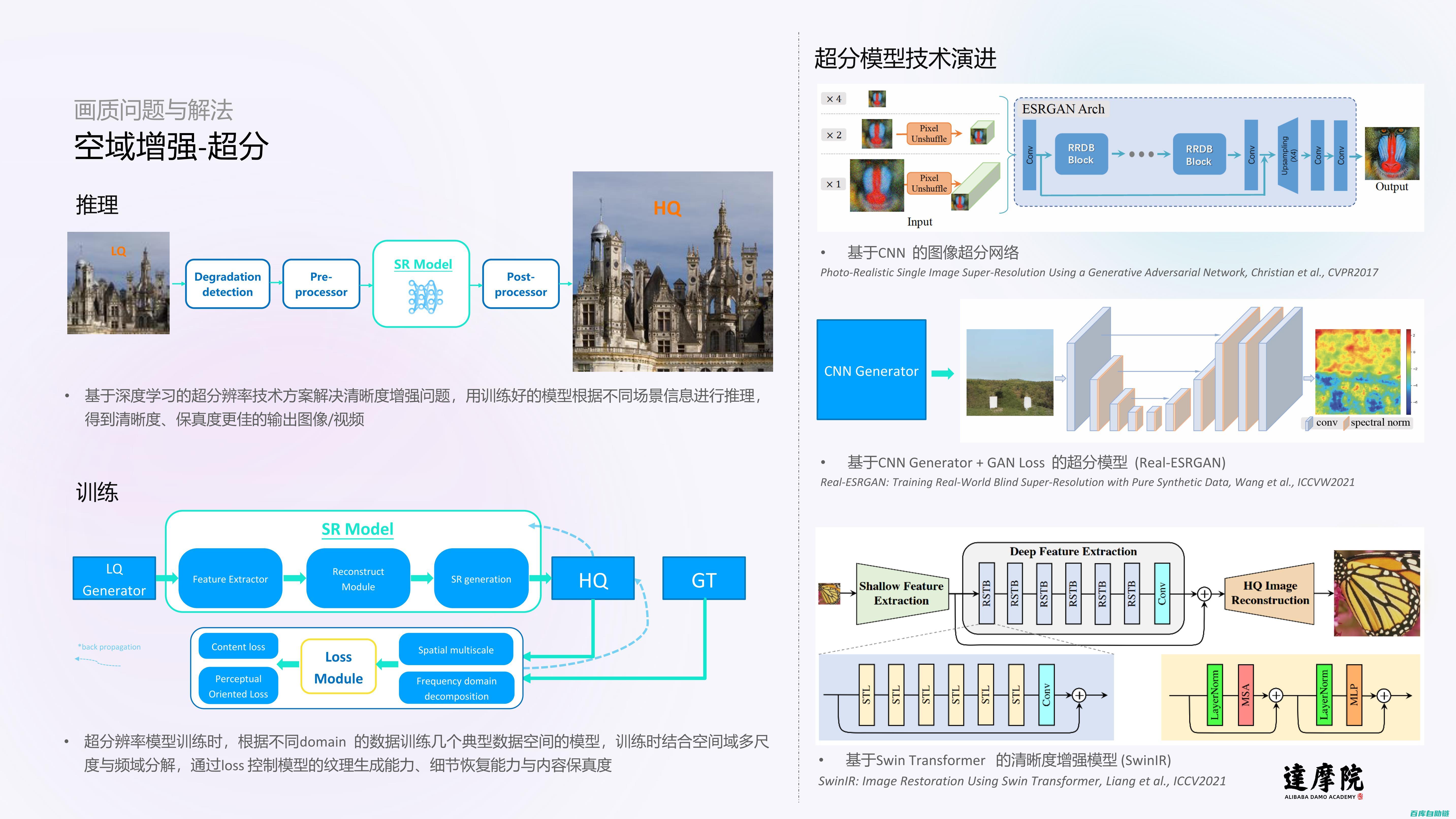Click the conv legend label
Image resolution: width=1456 pixels, height=819 pixels.
(1326, 422)
